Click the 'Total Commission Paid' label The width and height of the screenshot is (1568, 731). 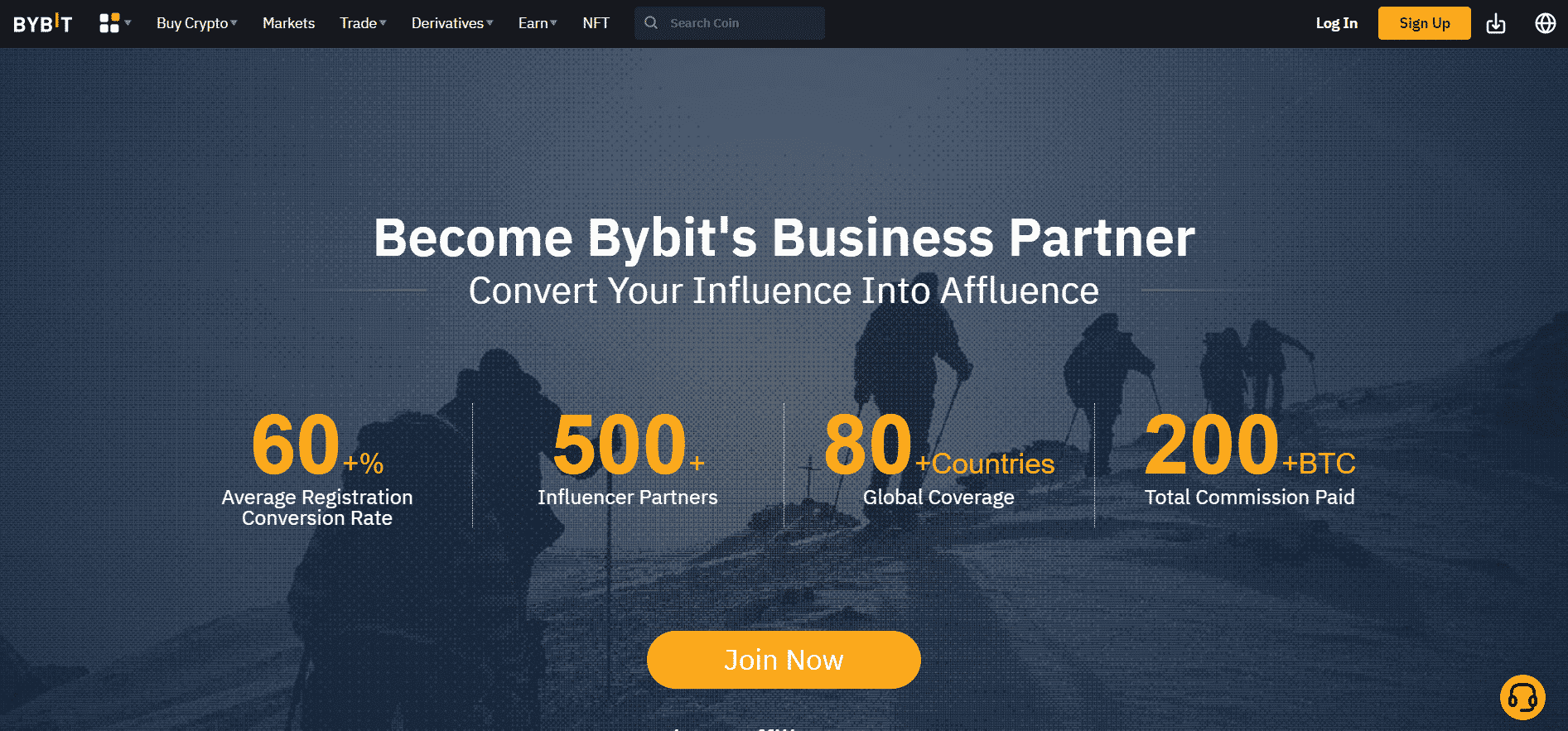point(1249,497)
